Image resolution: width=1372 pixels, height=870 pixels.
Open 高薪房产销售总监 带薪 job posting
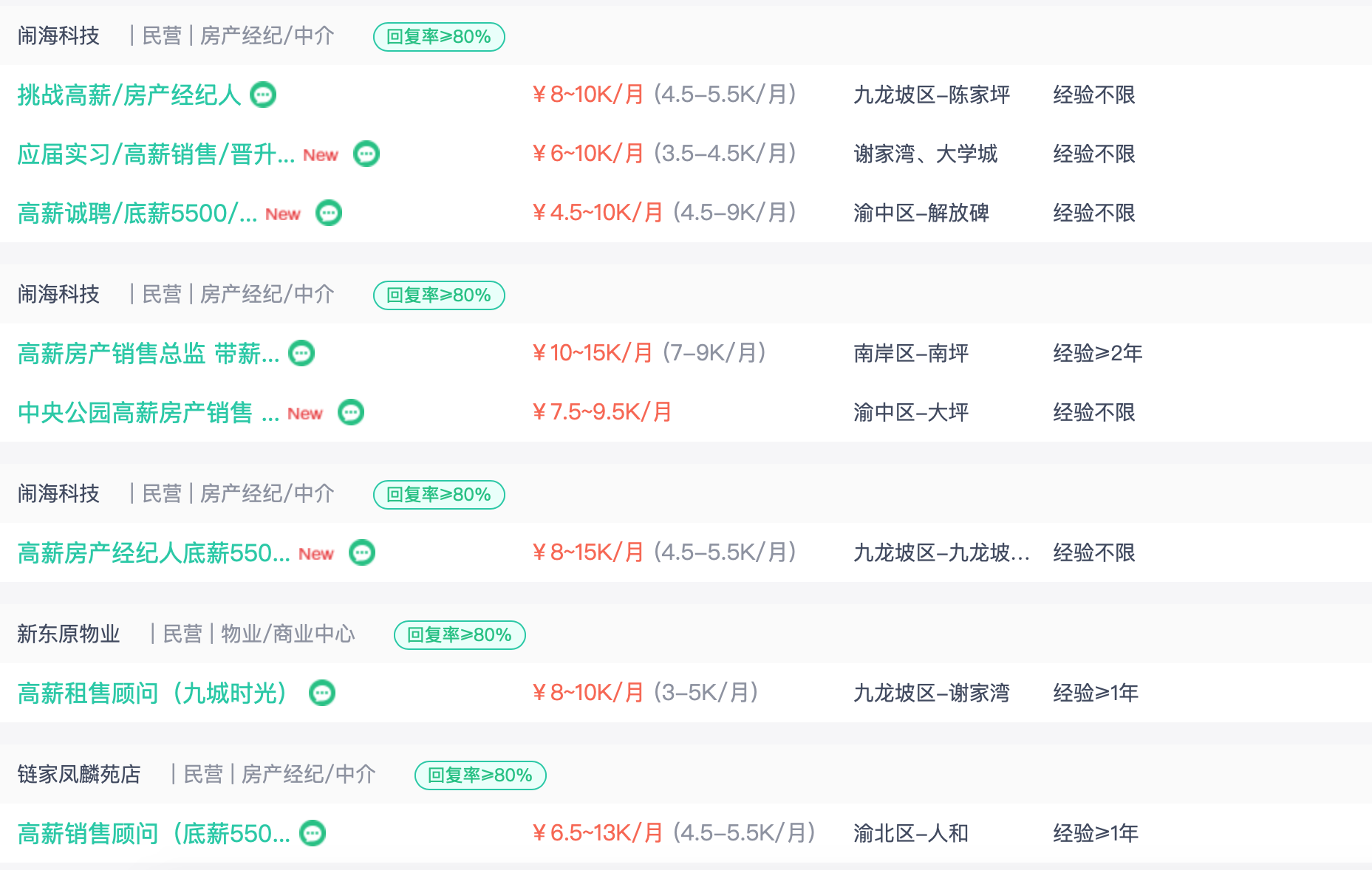tap(149, 353)
